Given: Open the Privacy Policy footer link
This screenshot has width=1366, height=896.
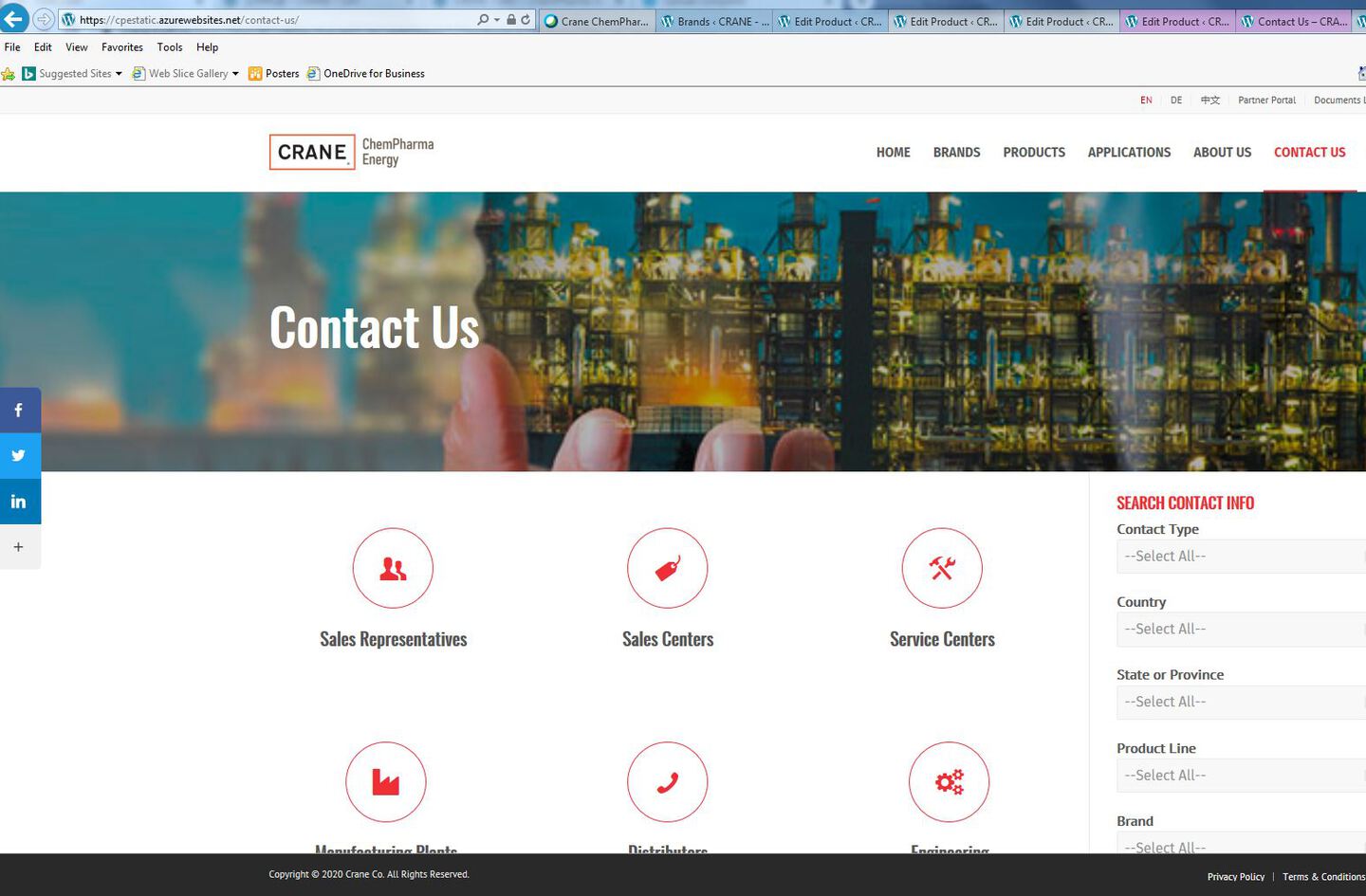Looking at the screenshot, I should 1235,877.
